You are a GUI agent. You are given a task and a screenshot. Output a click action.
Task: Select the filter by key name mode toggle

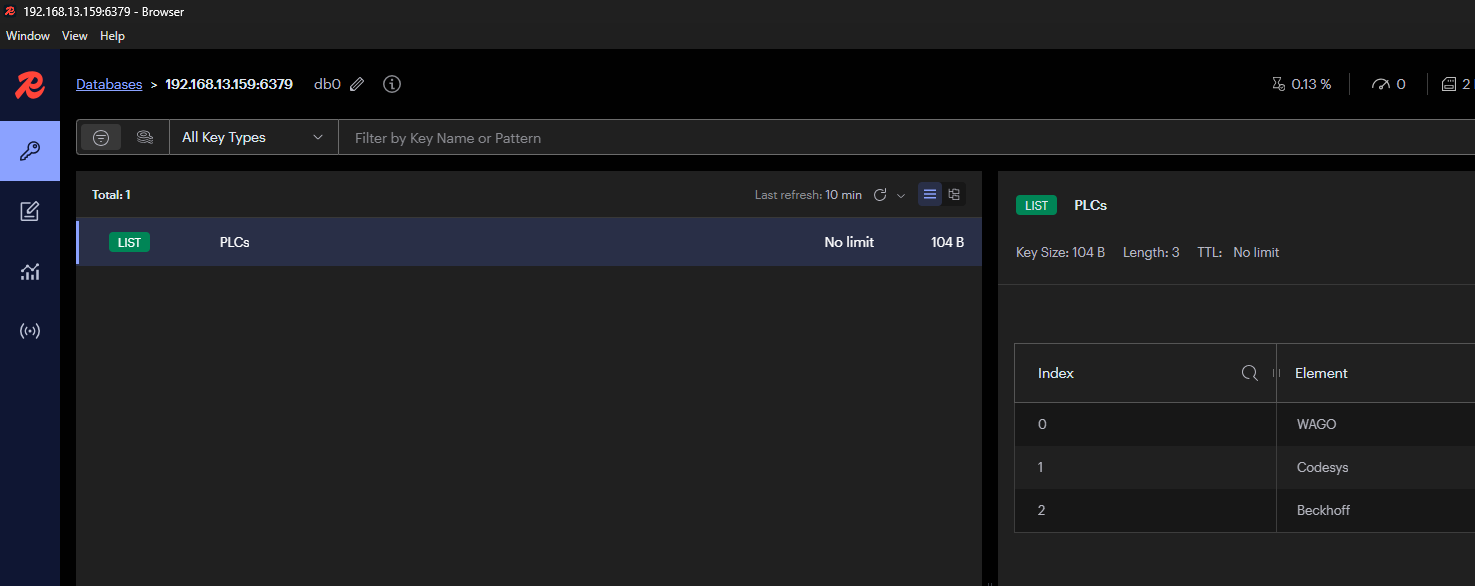tap(101, 137)
